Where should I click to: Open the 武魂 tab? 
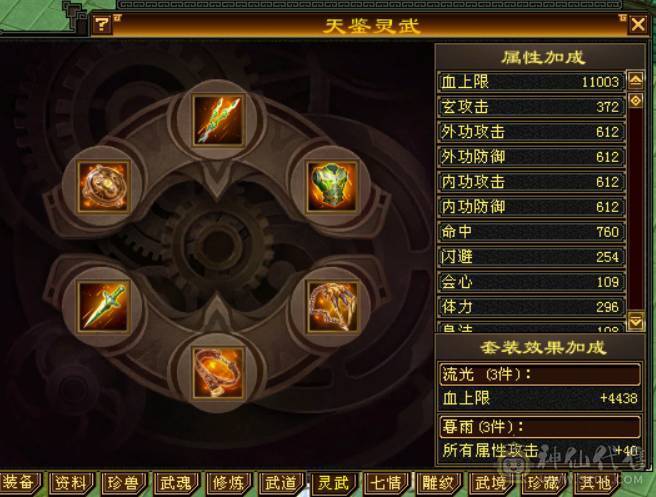point(176,483)
